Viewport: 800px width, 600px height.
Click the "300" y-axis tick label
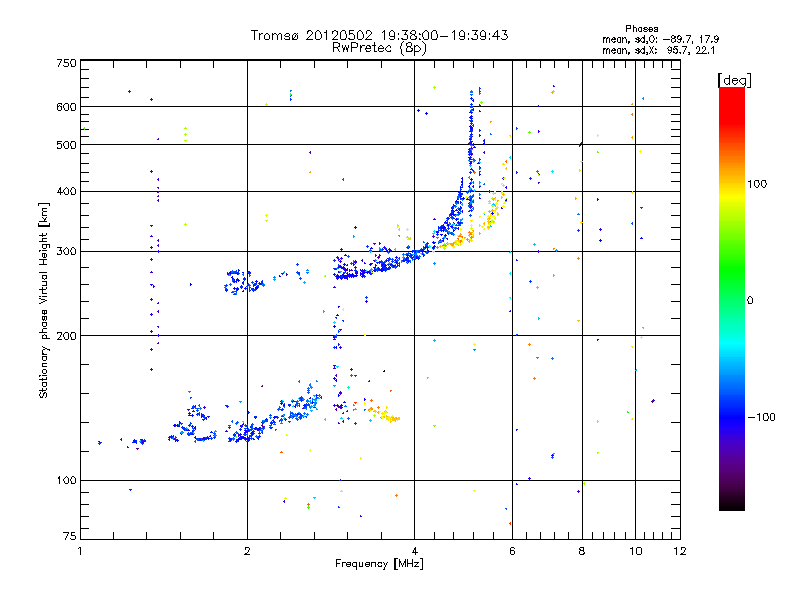(x=67, y=252)
